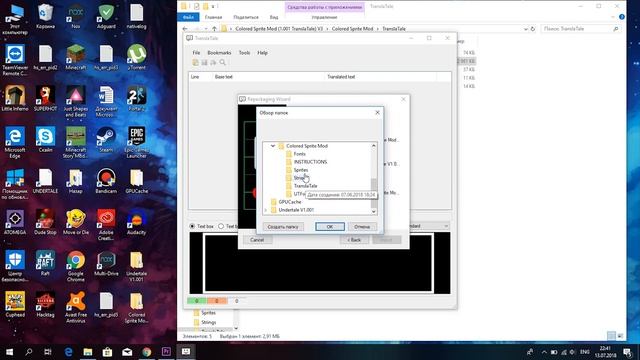Click the search magnifier in TranslaTale toolbar
This screenshot has width=640, height=360.
(x=222, y=62)
